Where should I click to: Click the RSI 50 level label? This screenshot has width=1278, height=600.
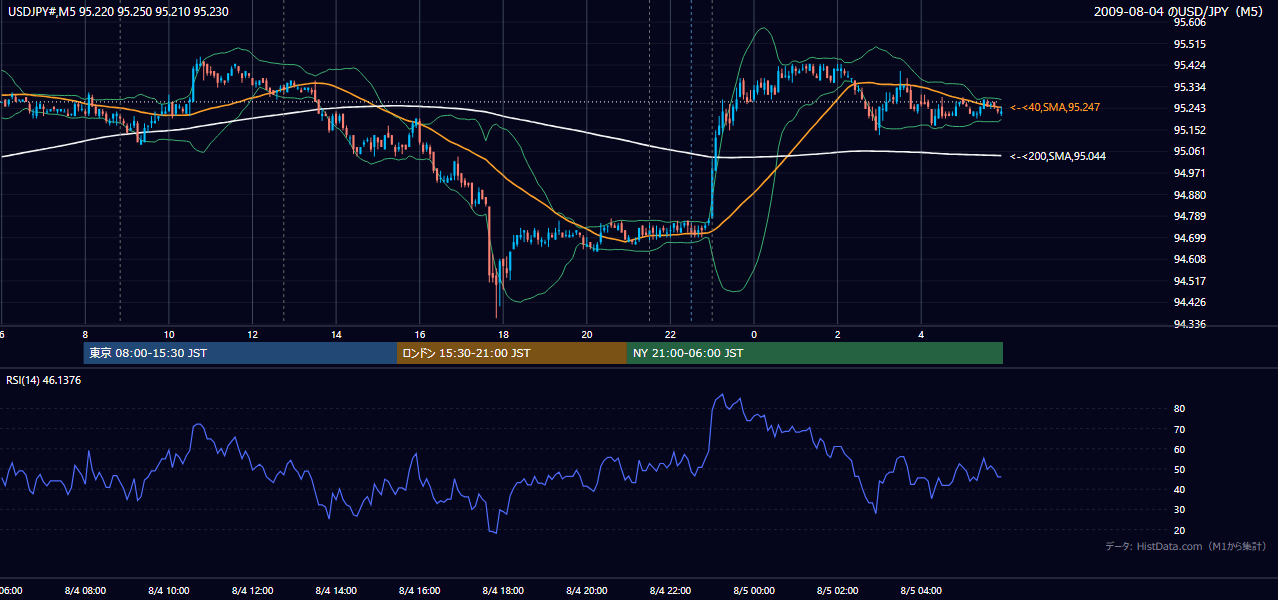[1180, 469]
